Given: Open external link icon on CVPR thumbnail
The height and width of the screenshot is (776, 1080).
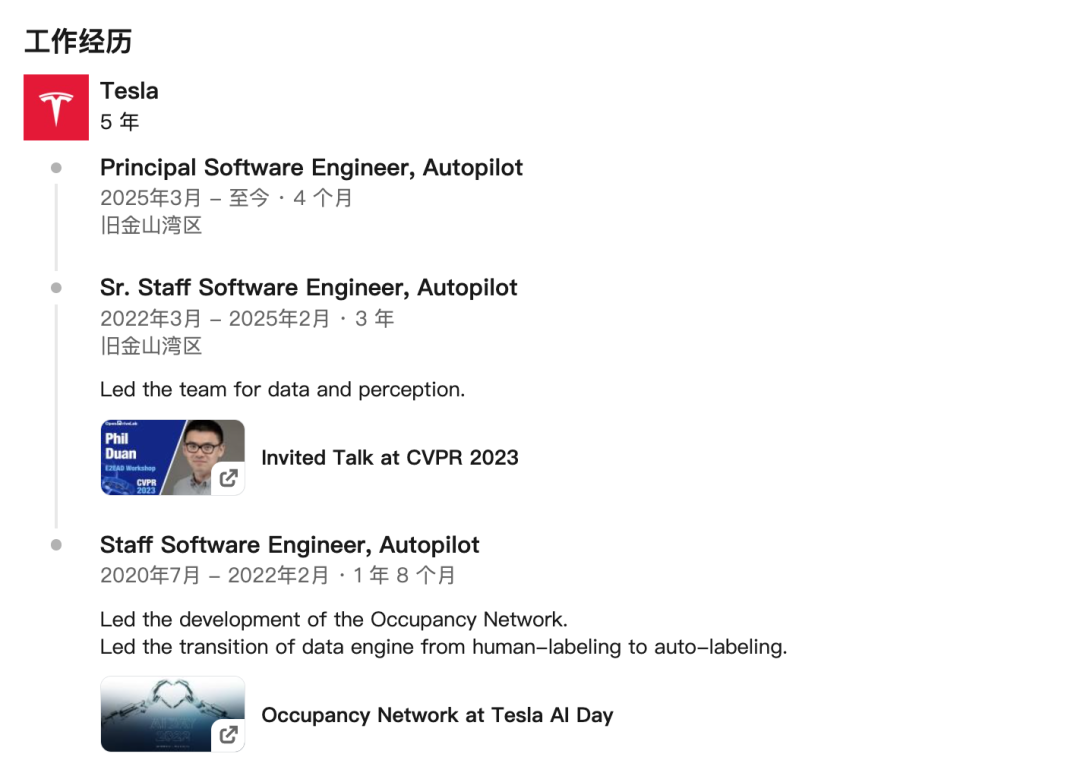Looking at the screenshot, I should point(229,478).
